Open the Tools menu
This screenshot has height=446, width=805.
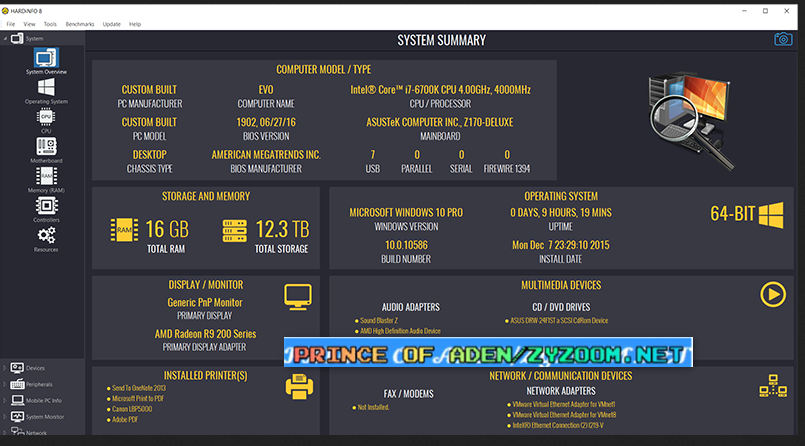50,24
